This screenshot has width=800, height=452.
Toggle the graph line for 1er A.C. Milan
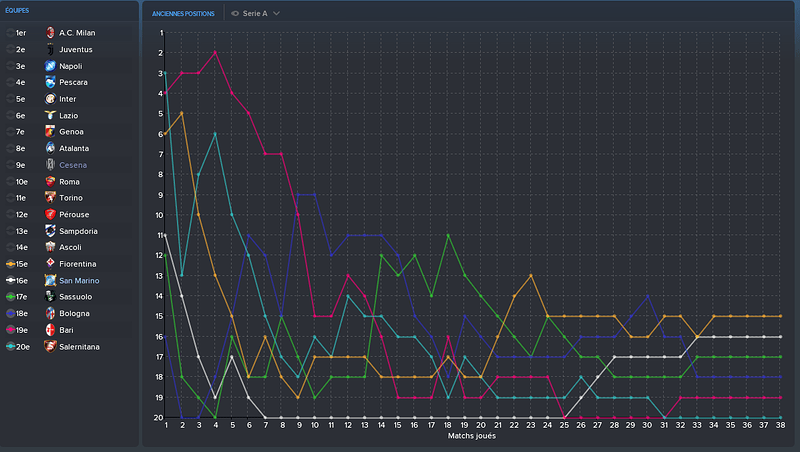tap(10, 33)
